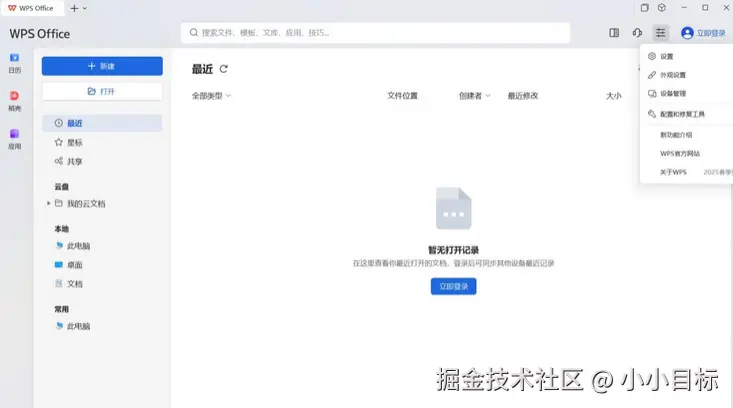Click the 大小 column header
The image size is (733, 408).
coord(613,96)
